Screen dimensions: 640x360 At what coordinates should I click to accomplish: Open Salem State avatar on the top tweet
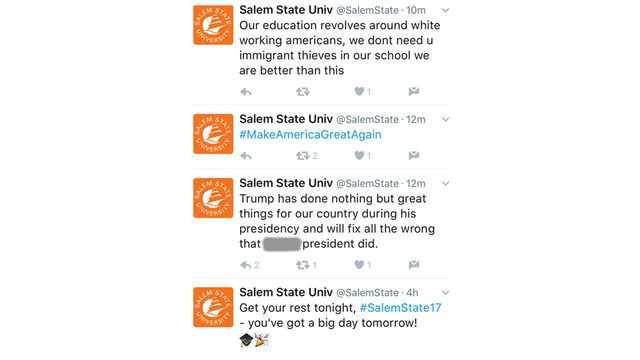click(x=213, y=25)
